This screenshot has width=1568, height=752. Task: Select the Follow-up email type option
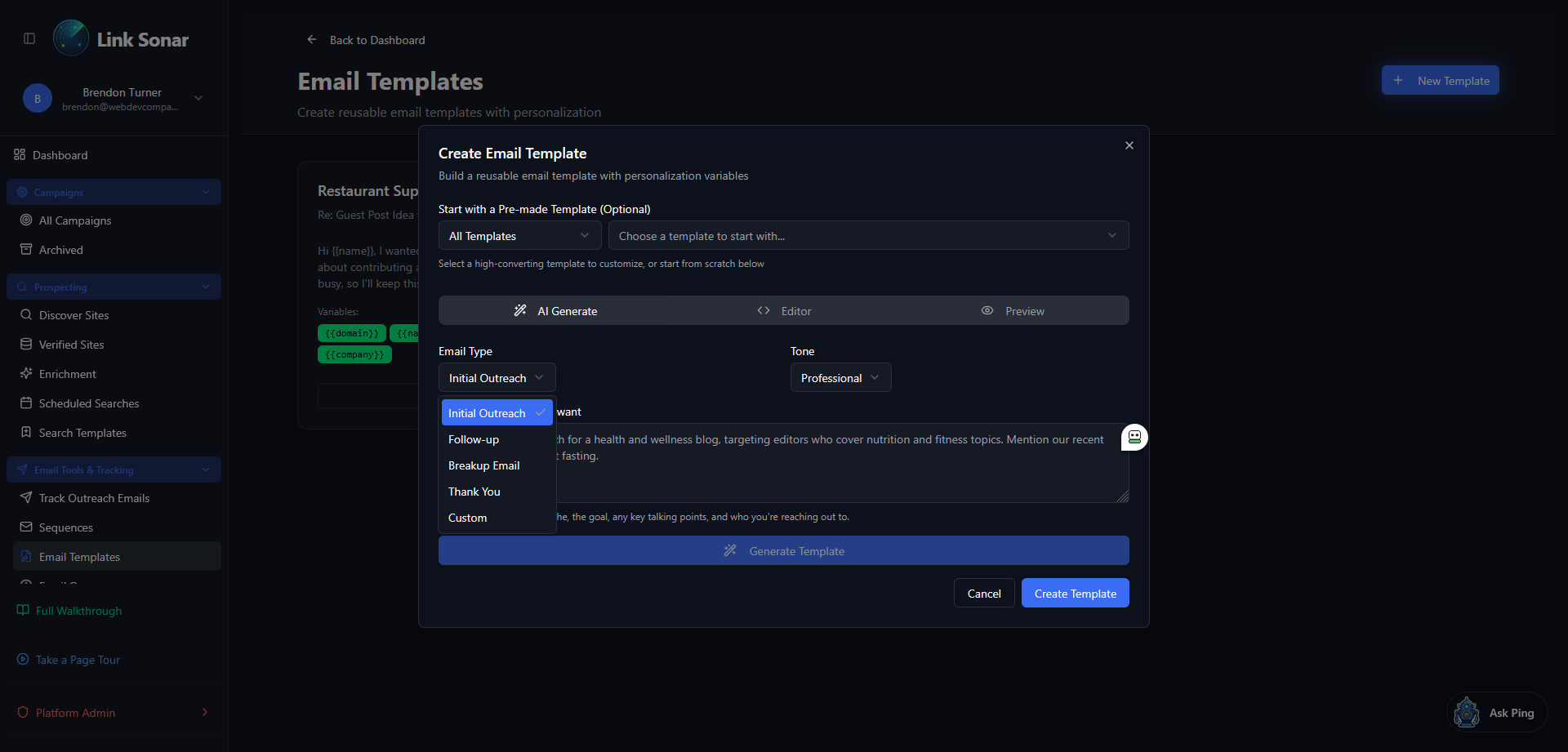tap(474, 439)
